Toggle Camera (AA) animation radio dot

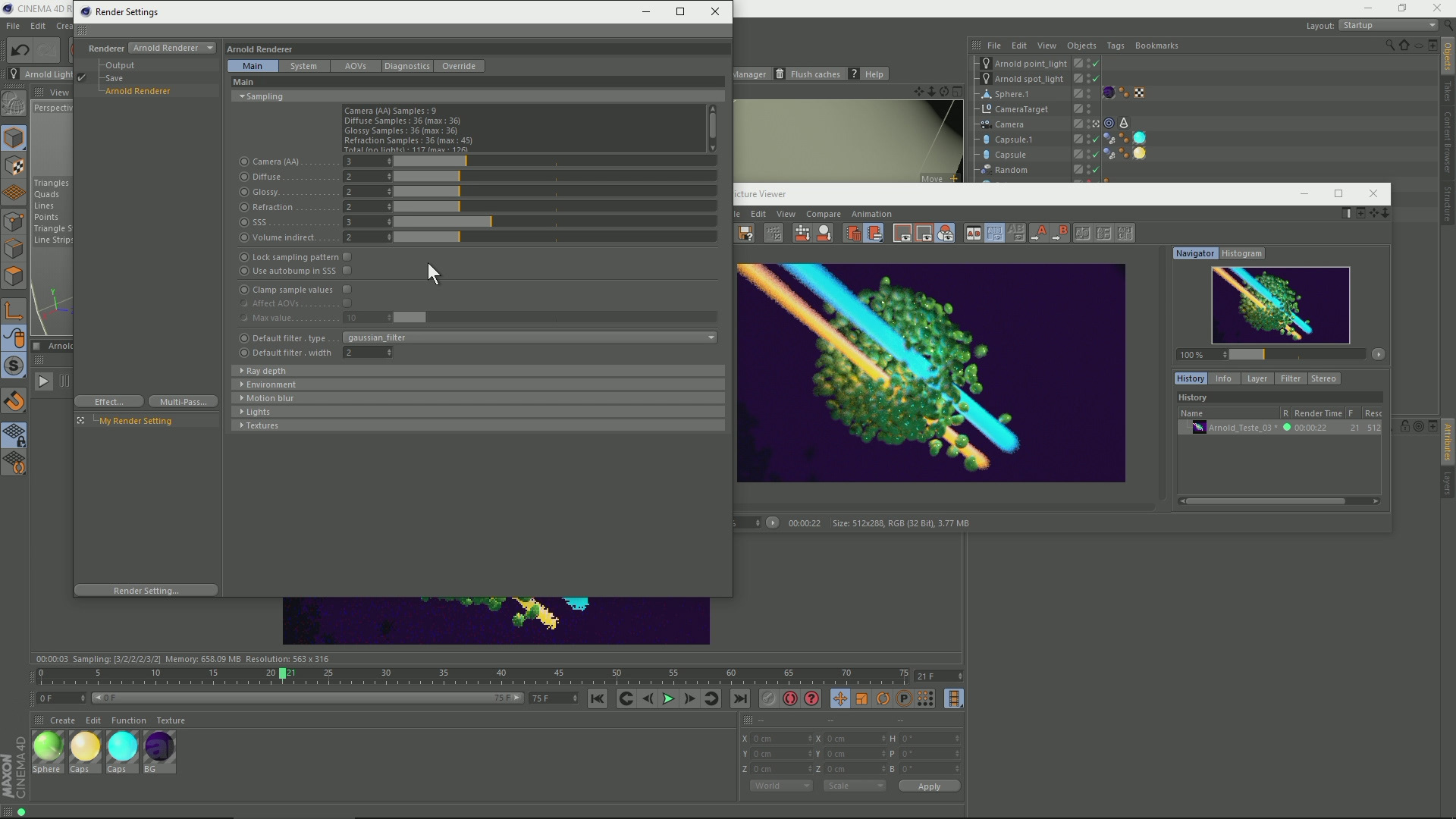coord(244,162)
